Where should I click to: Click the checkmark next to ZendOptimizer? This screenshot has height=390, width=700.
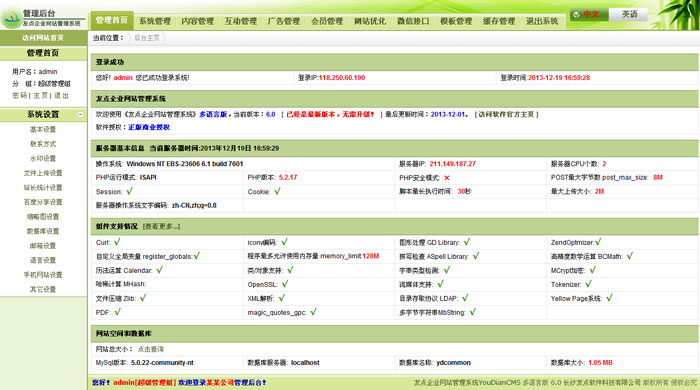598,242
